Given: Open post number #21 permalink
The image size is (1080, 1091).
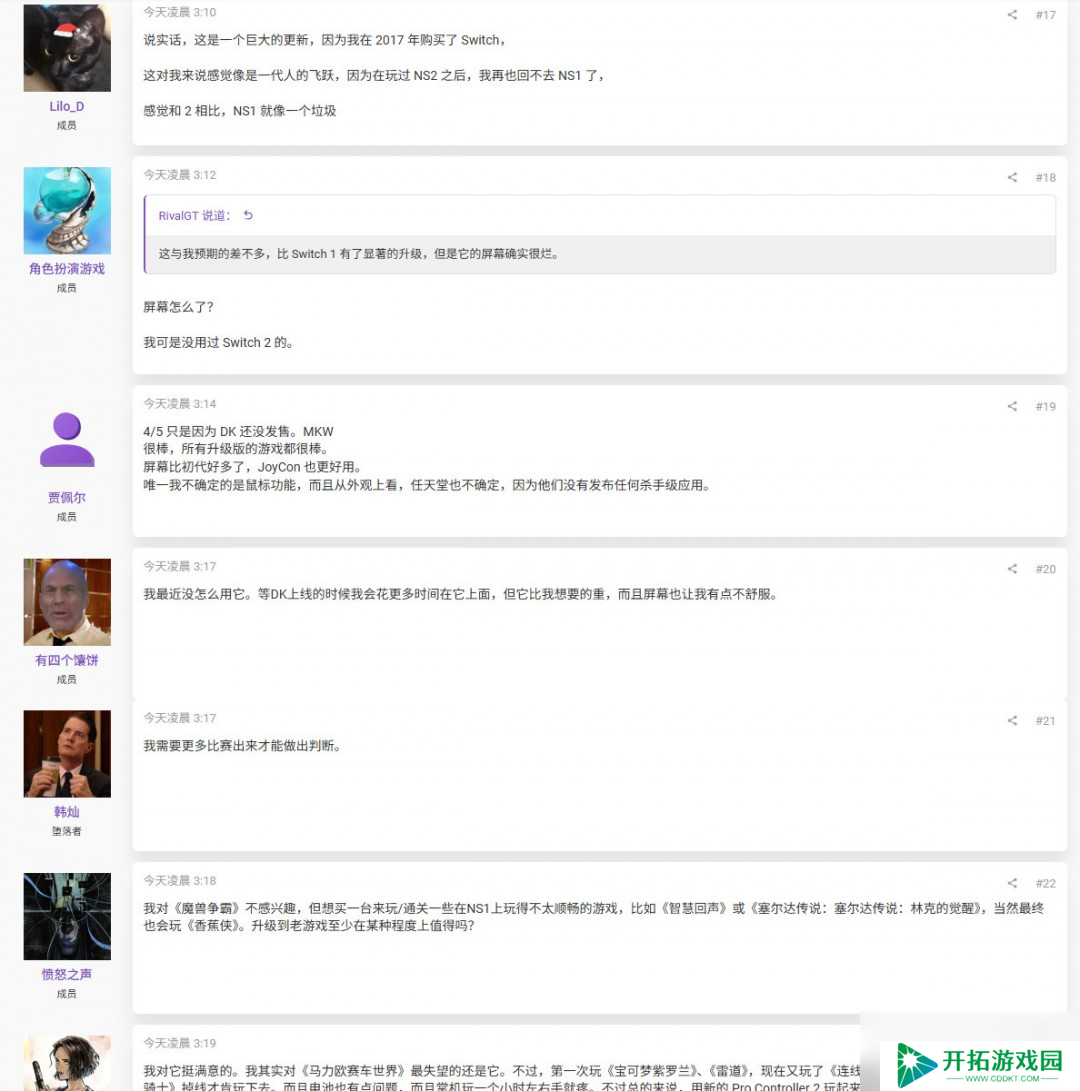Looking at the screenshot, I should click(x=1045, y=721).
